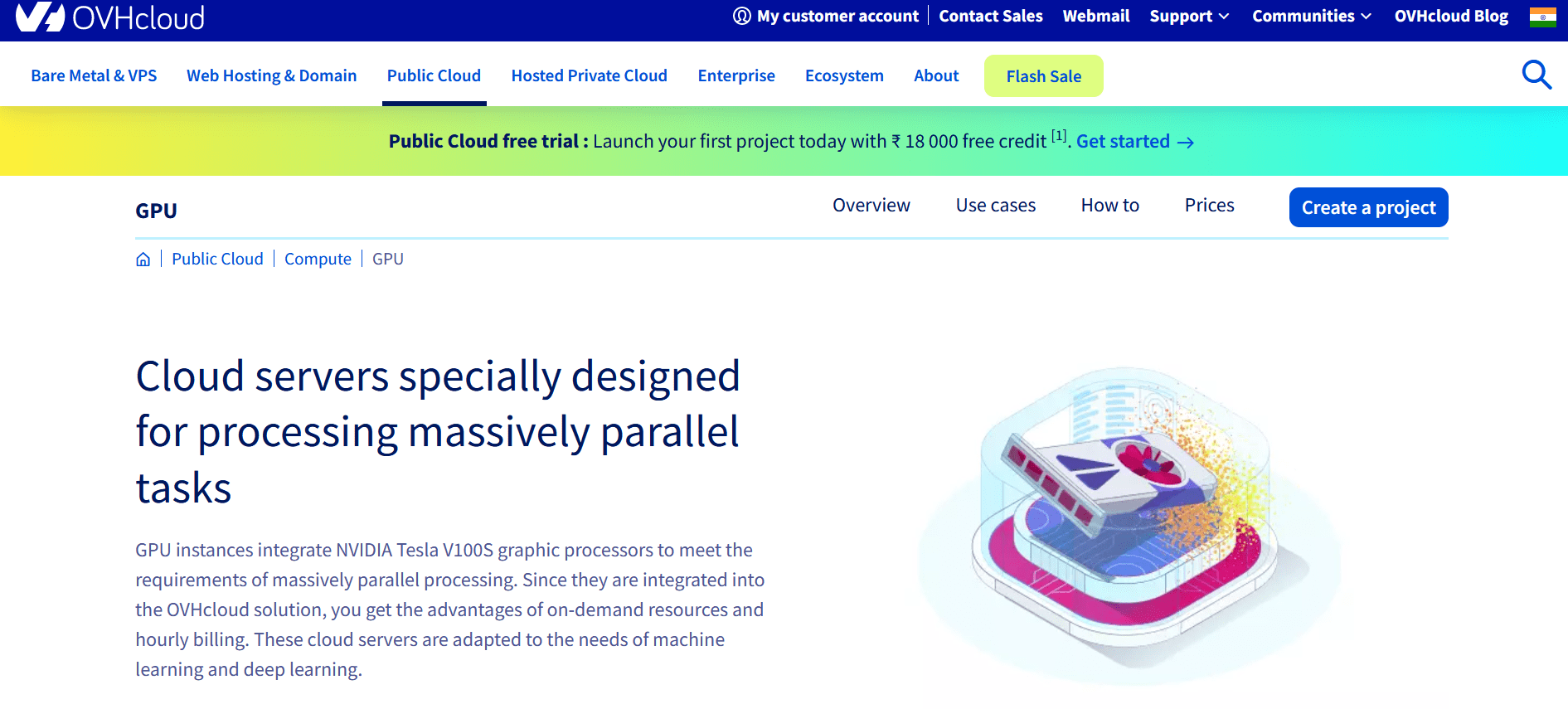Open My customer account

click(x=826, y=17)
